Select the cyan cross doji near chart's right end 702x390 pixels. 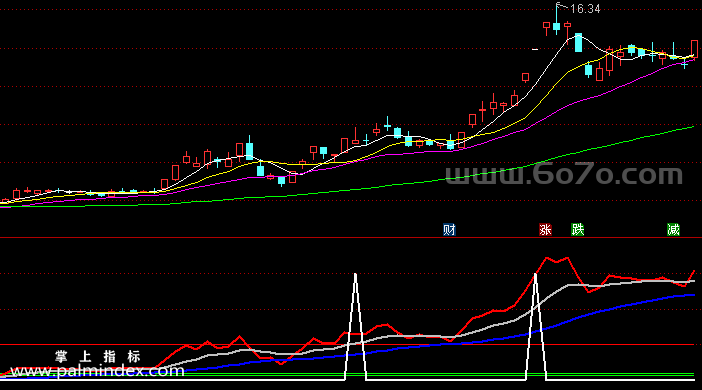(685, 65)
